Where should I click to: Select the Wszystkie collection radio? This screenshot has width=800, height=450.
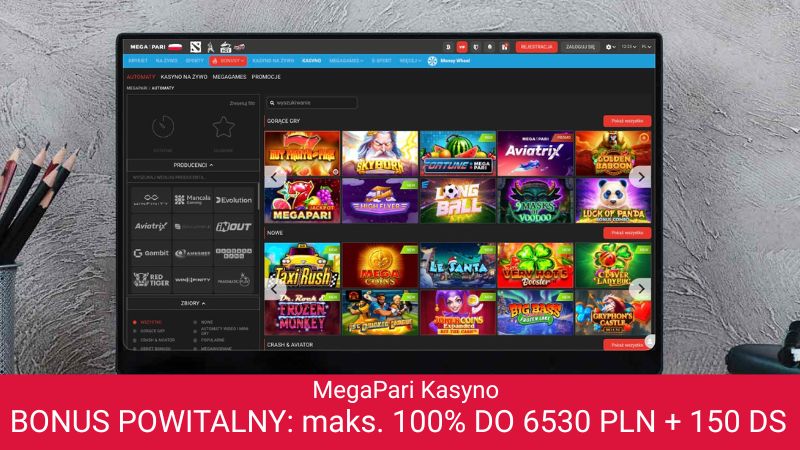pyautogui.click(x=135, y=322)
